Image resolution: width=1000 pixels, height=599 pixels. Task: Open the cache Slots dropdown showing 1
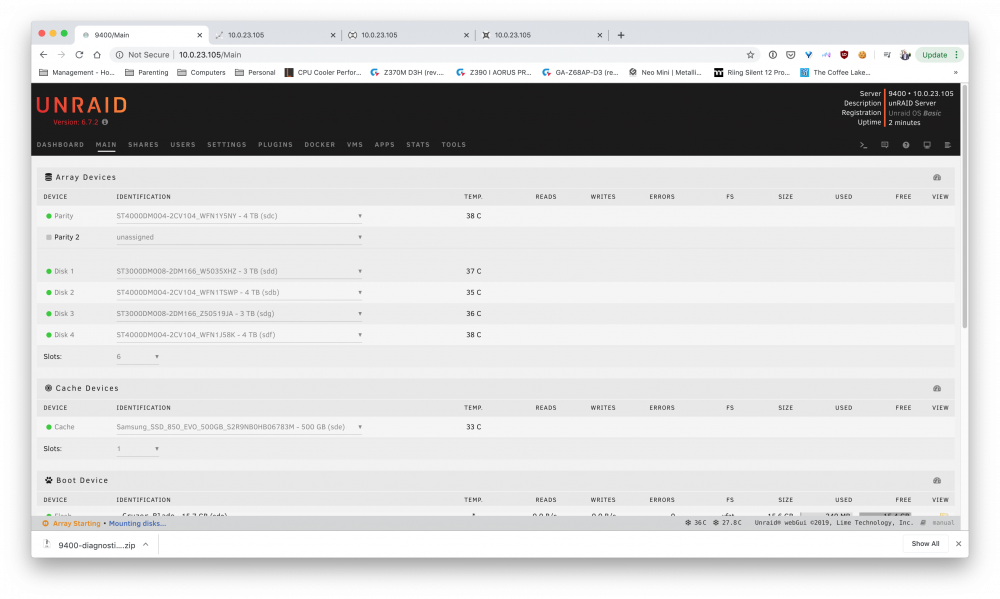(138, 448)
